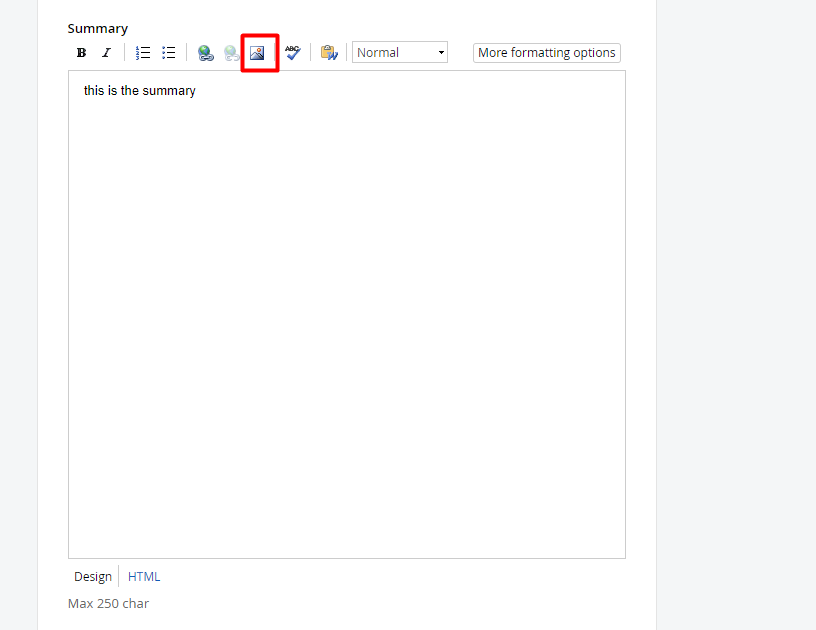
Task: Click the text 'this is the summary'
Action: click(139, 91)
